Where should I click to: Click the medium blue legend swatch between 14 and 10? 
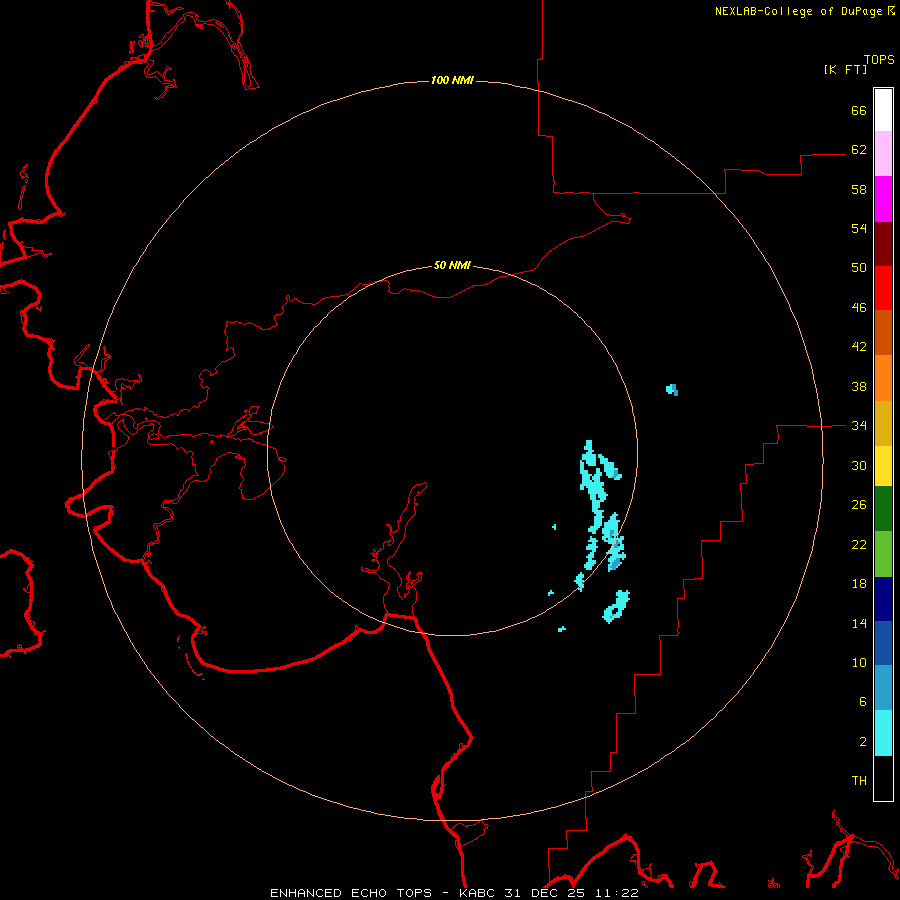point(883,643)
